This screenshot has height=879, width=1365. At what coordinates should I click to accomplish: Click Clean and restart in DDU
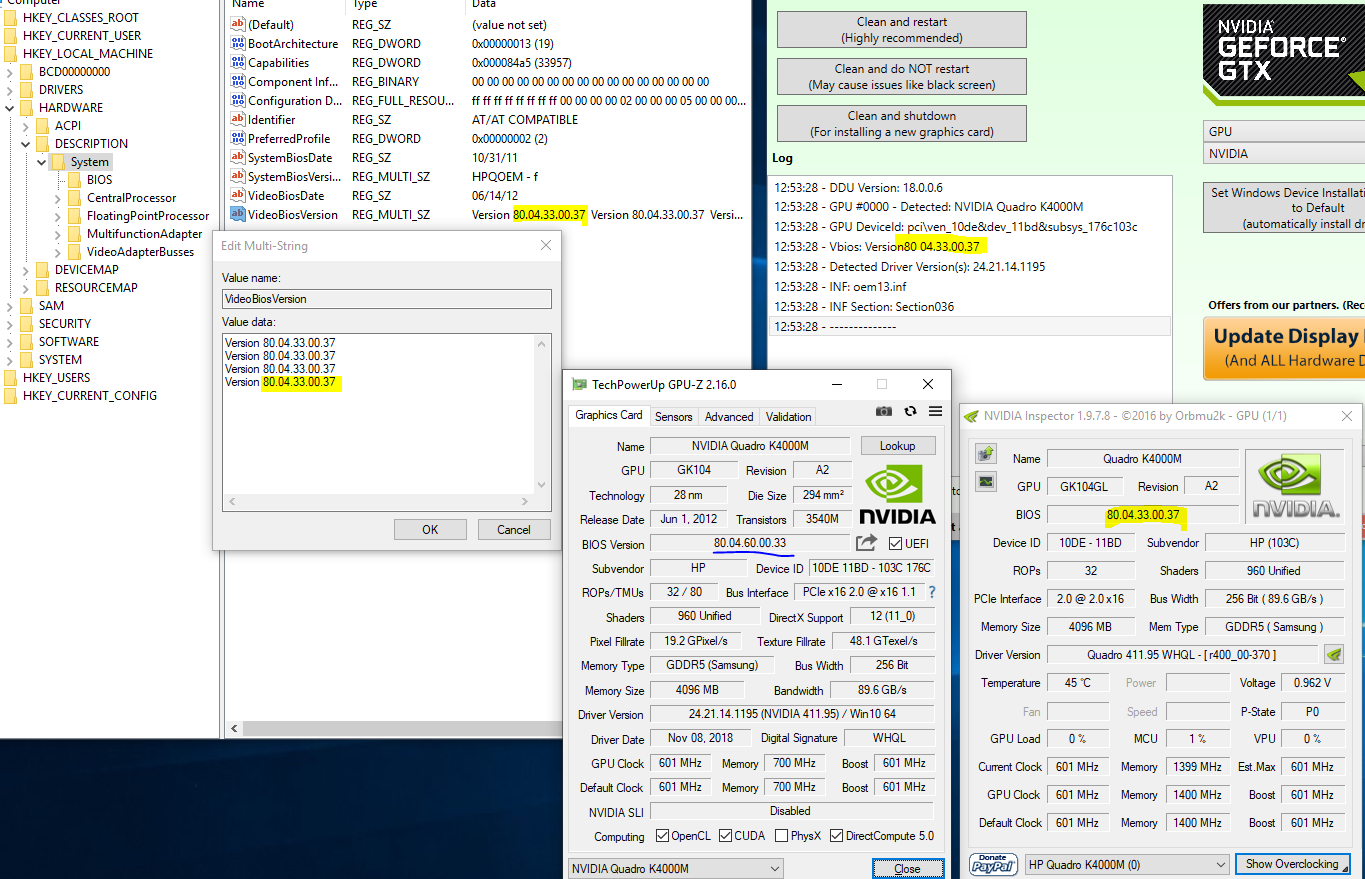click(x=902, y=29)
